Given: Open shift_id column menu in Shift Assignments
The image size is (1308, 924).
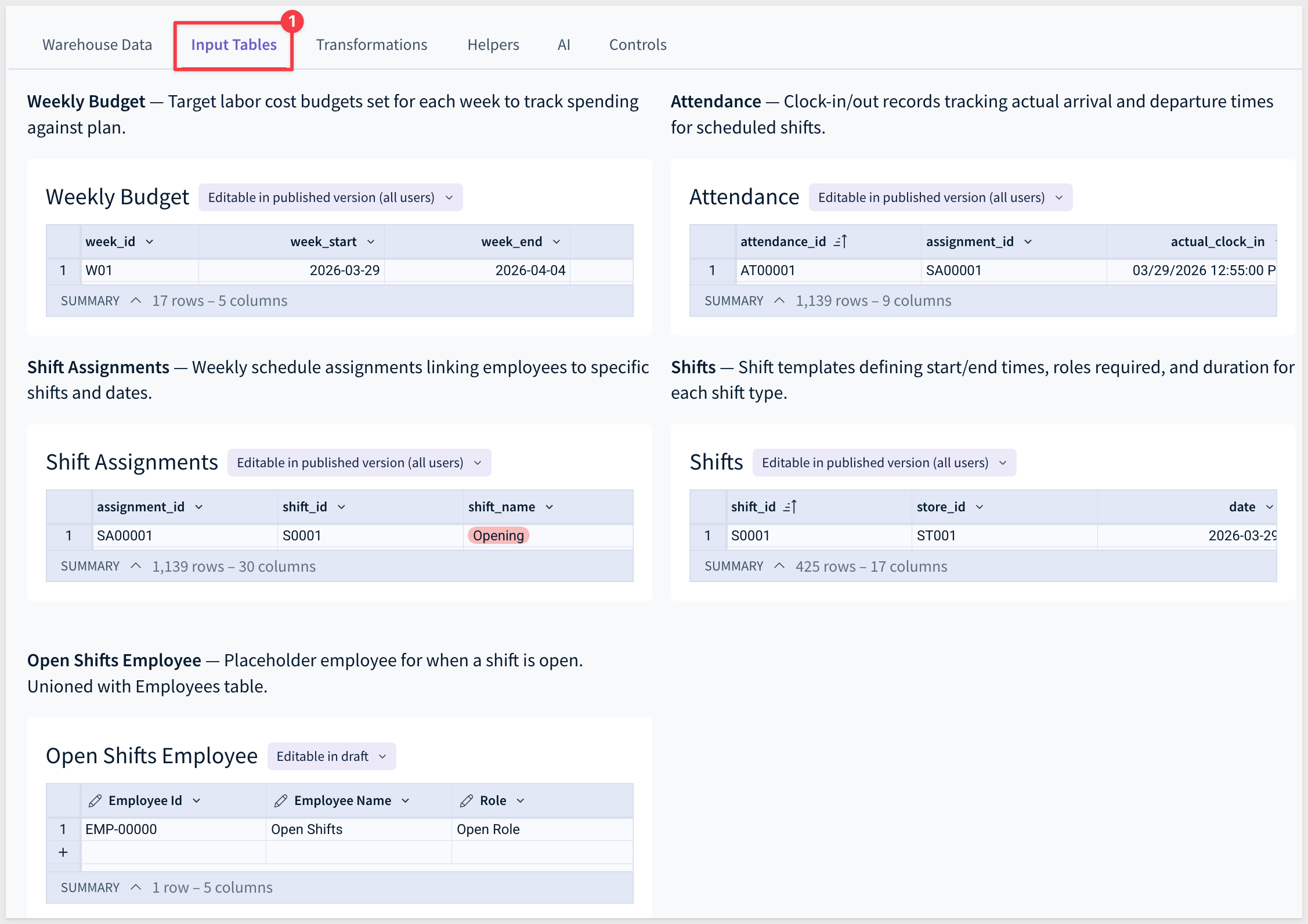Looking at the screenshot, I should 342,507.
